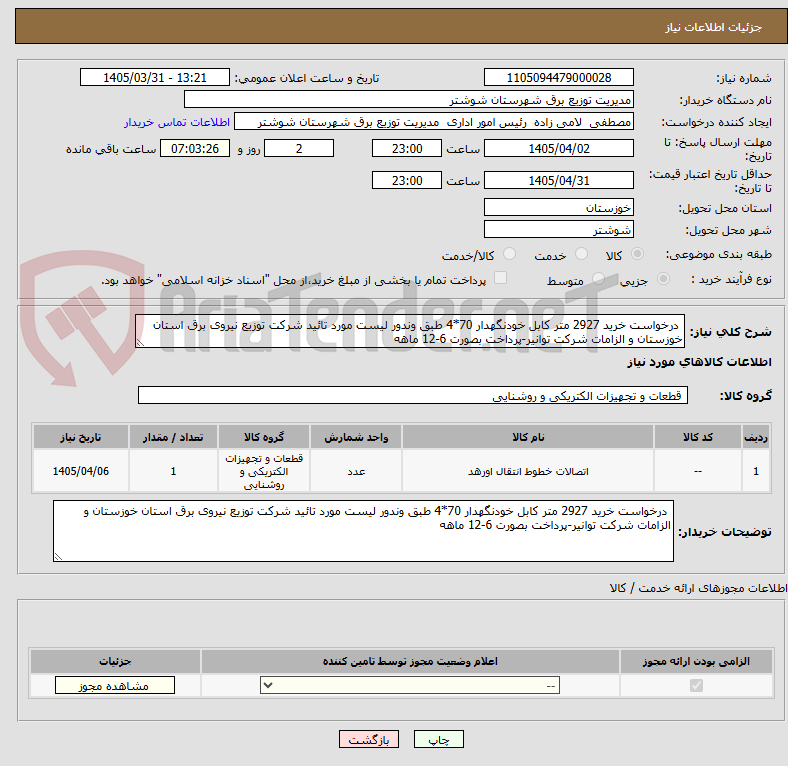This screenshot has height=766, width=788.
Task: Click the delivery province field خوزستان
Action: [559, 207]
